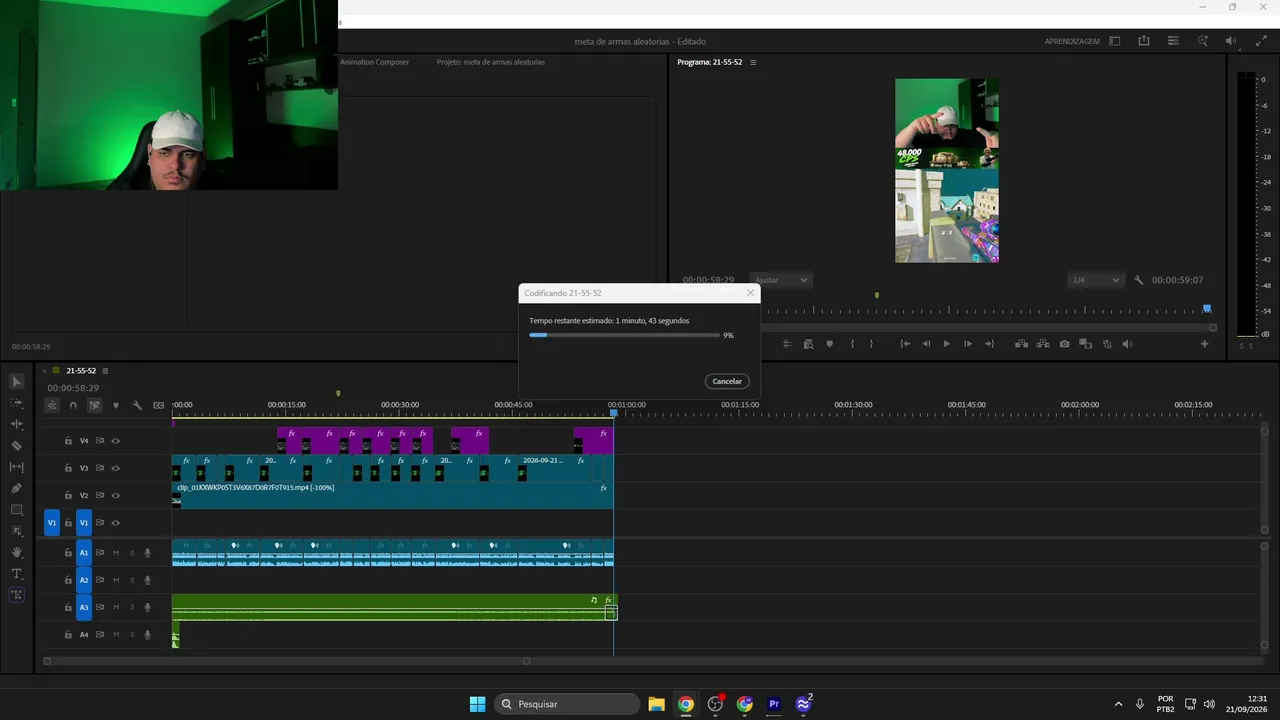The height and width of the screenshot is (720, 1280).
Task: Click the Export Frame camera icon
Action: pos(1064,344)
